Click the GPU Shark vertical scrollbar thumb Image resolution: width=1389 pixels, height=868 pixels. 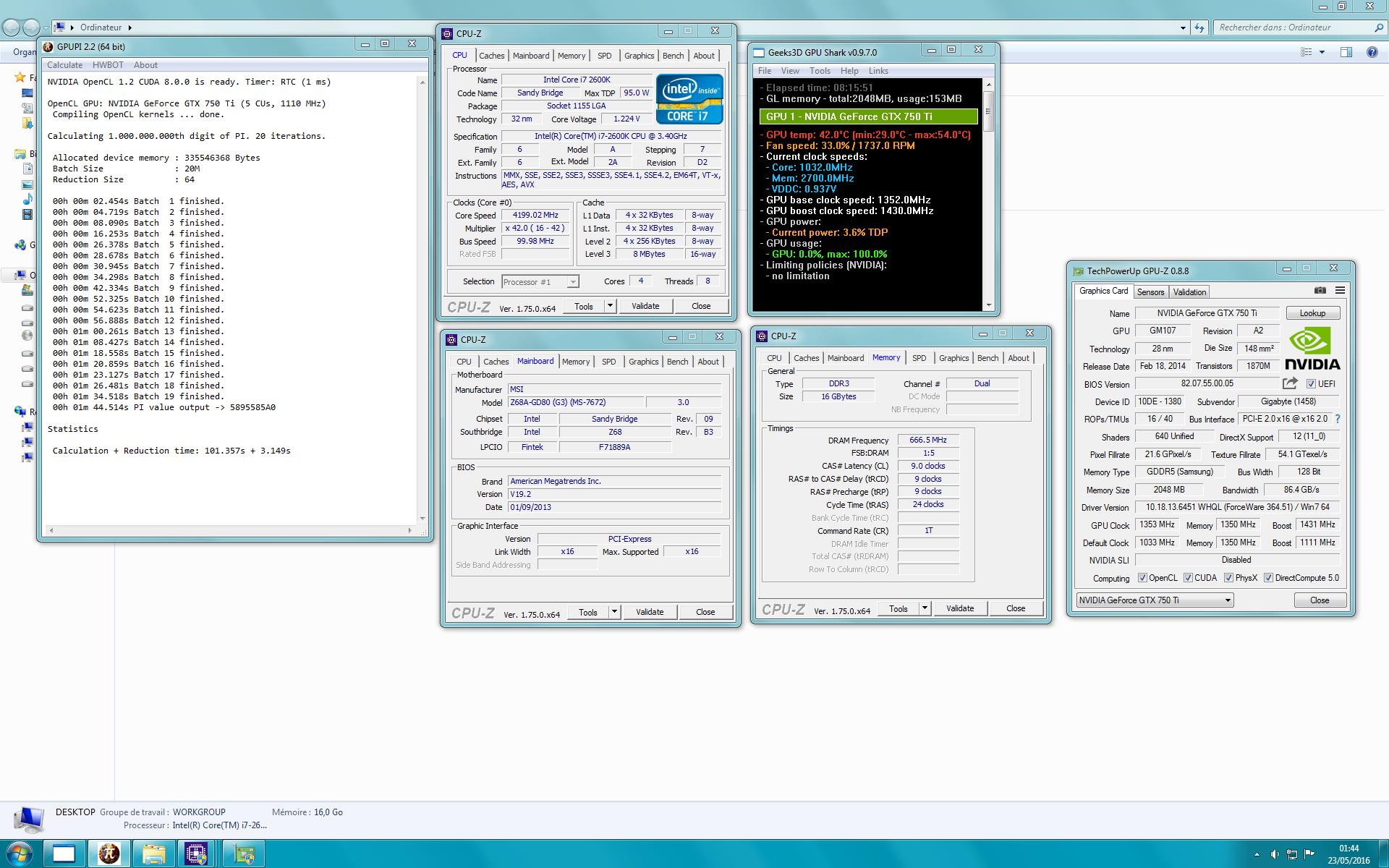pos(988,111)
